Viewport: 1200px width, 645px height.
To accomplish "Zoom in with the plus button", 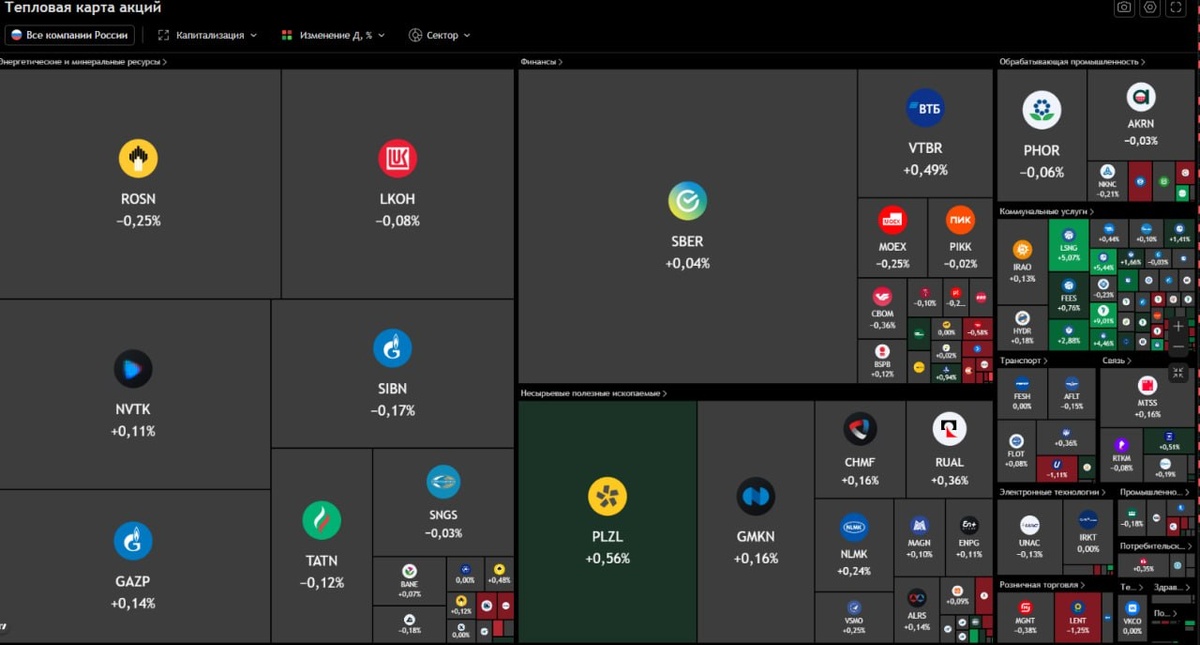I will pos(1178,326).
